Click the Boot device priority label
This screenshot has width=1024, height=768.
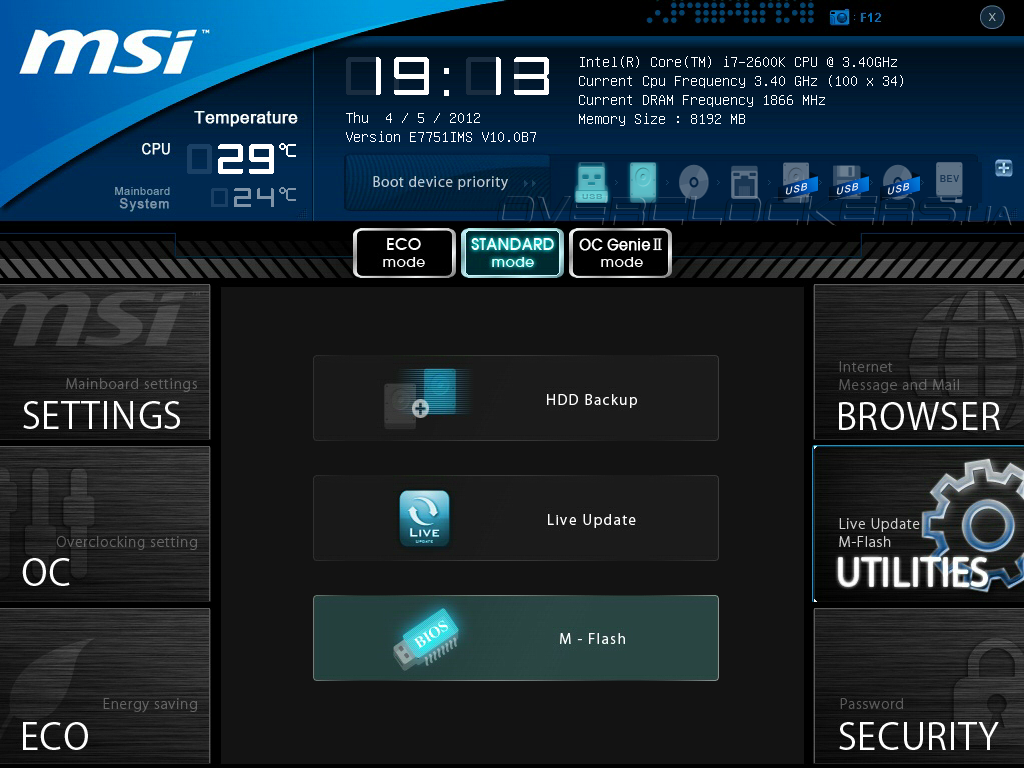(440, 182)
